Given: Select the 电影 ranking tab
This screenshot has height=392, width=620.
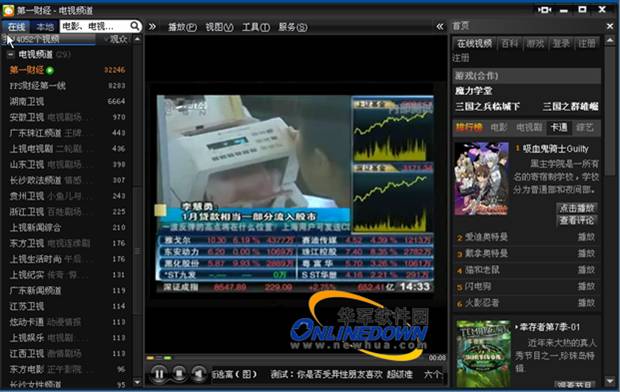Looking at the screenshot, I should pyautogui.click(x=499, y=127).
